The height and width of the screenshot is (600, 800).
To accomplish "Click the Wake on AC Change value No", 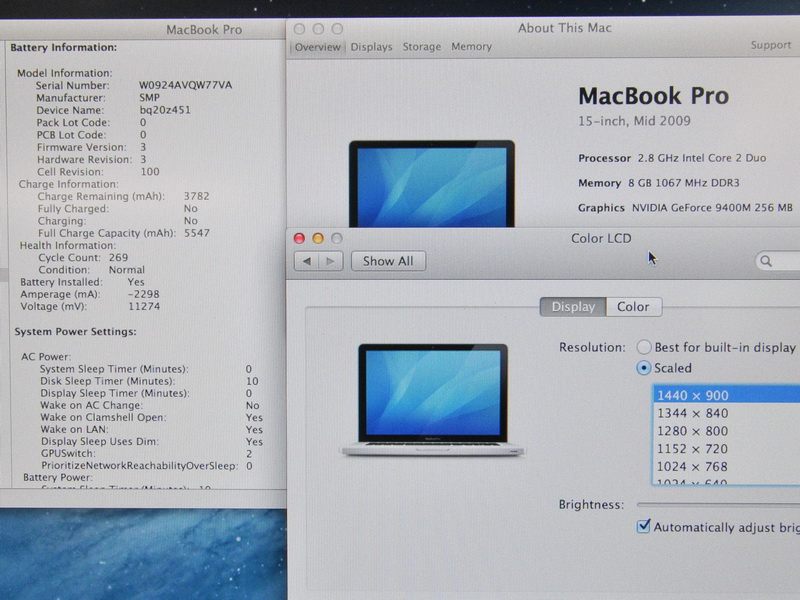I will pyautogui.click(x=253, y=406).
